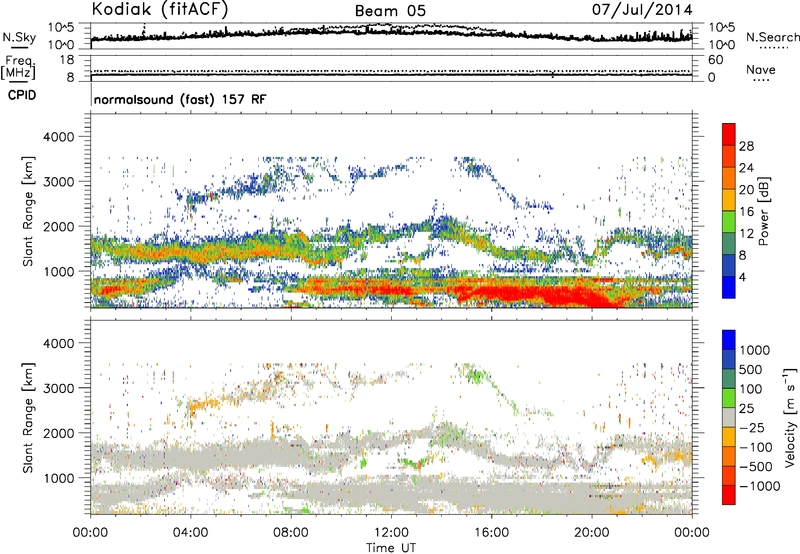Viewport: 800px width, 554px height.
Task: Click the 'N.Sky' legend label
Action: click(x=19, y=37)
